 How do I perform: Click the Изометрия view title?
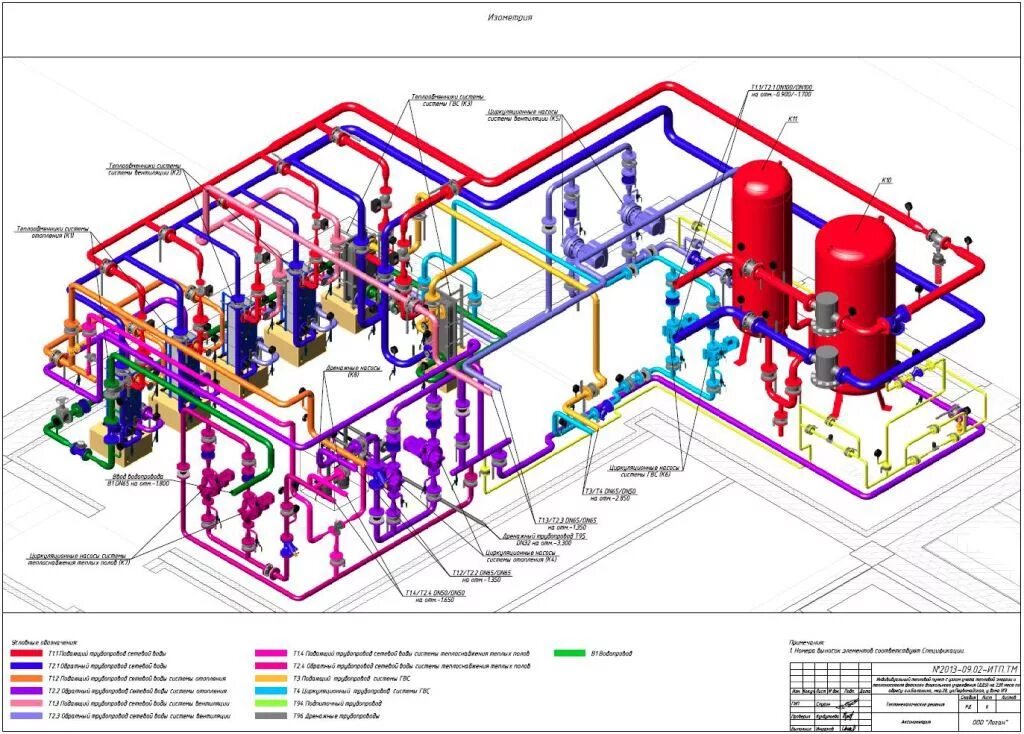coord(510,17)
